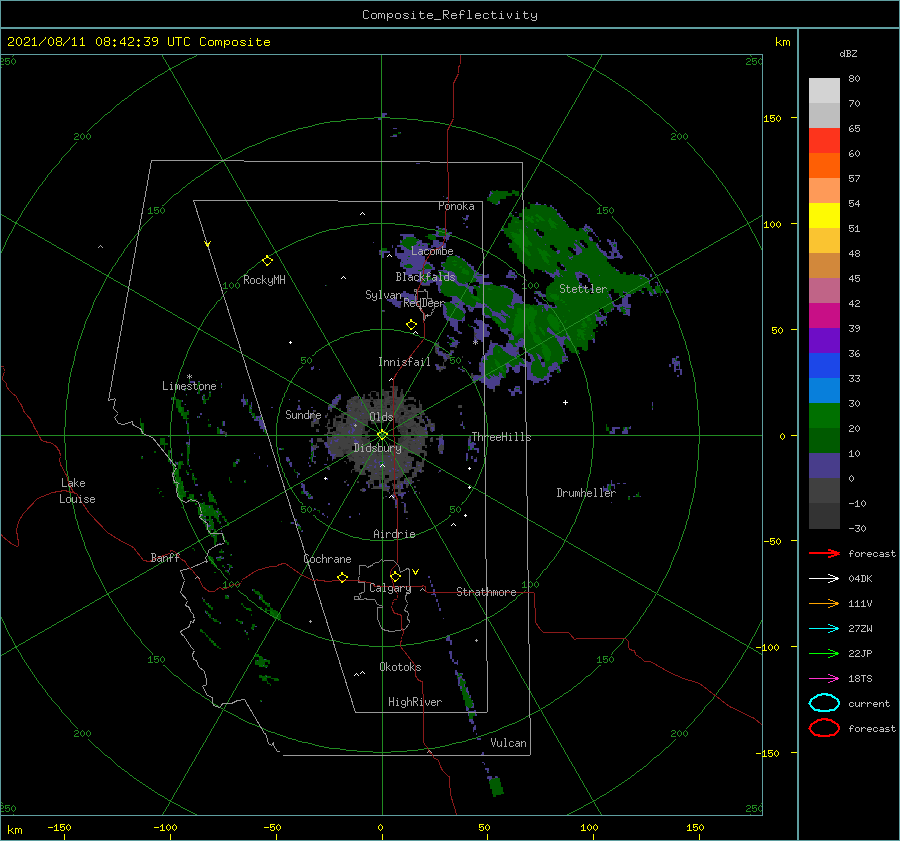This screenshot has width=900, height=841.
Task: Choose the magenta 18TS arrow legend entry
Action: 824,679
